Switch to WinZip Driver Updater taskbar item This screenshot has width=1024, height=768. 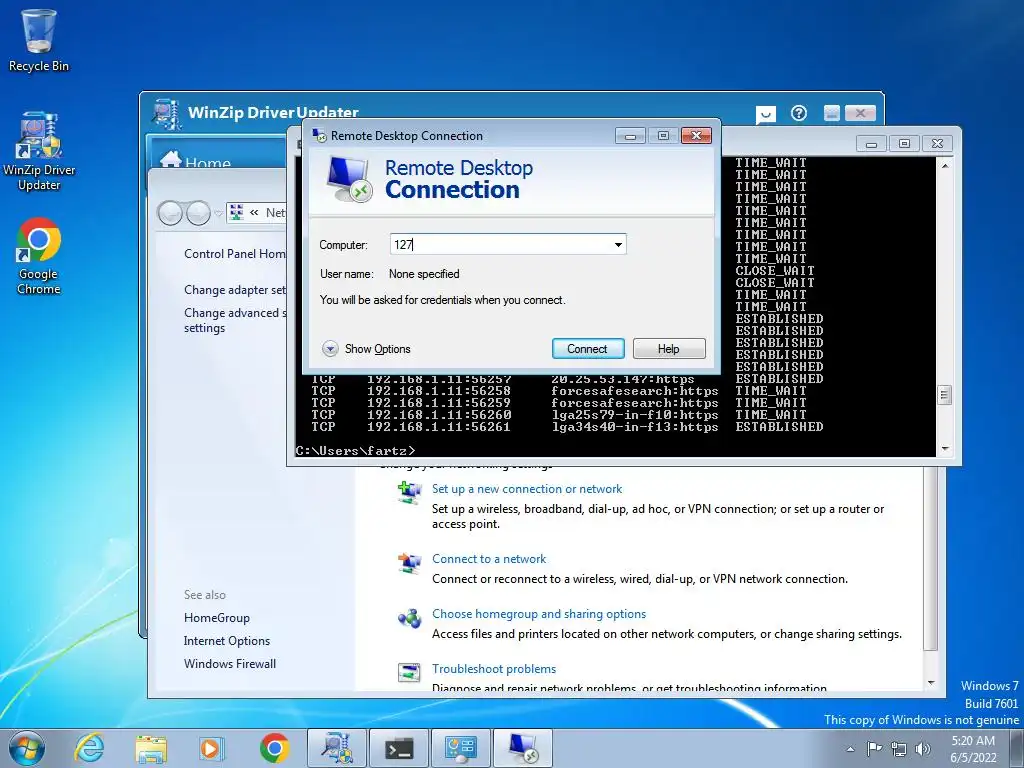coord(337,748)
